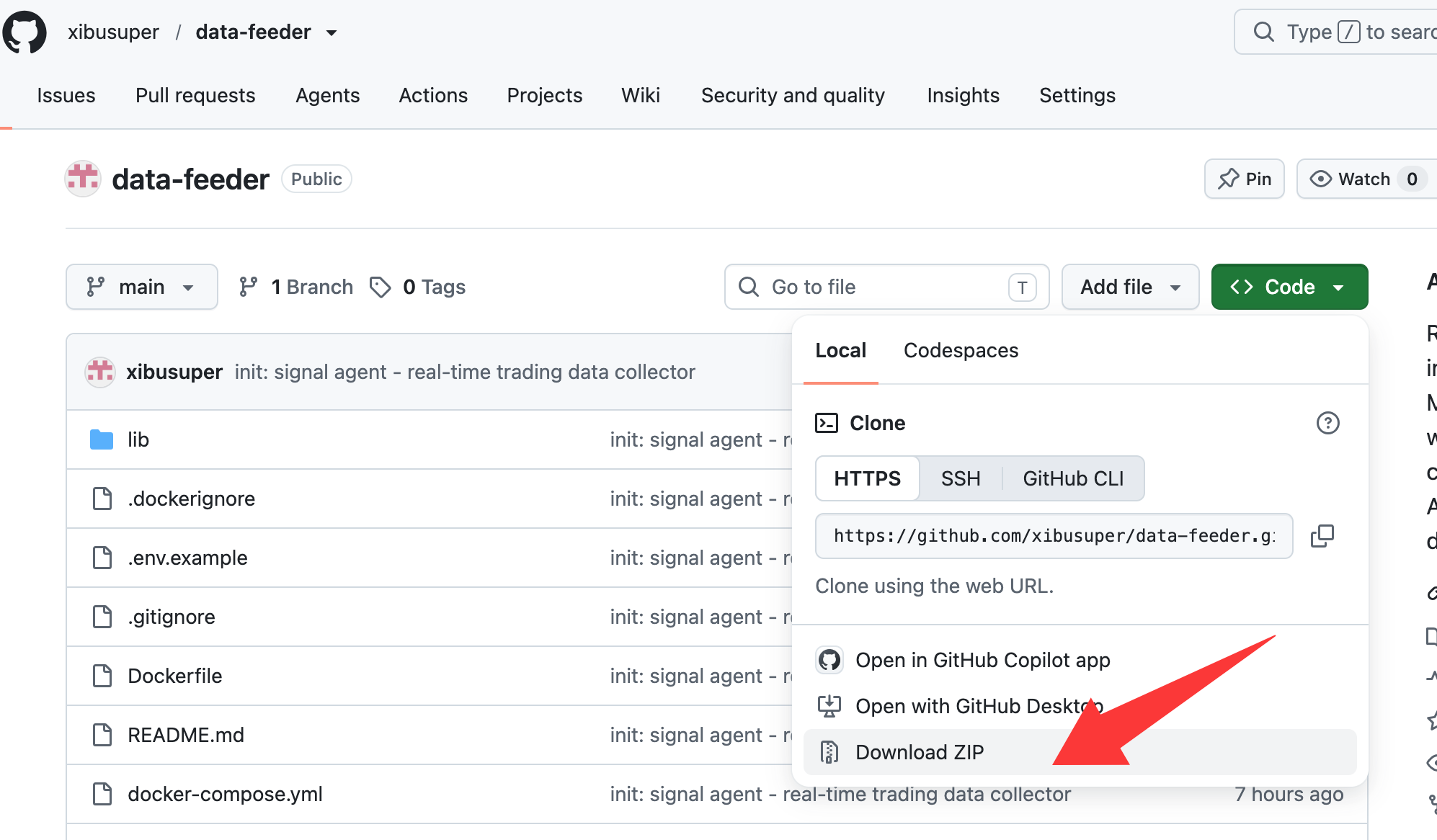Choose Open in GitHub Copilot app

click(x=1080, y=660)
